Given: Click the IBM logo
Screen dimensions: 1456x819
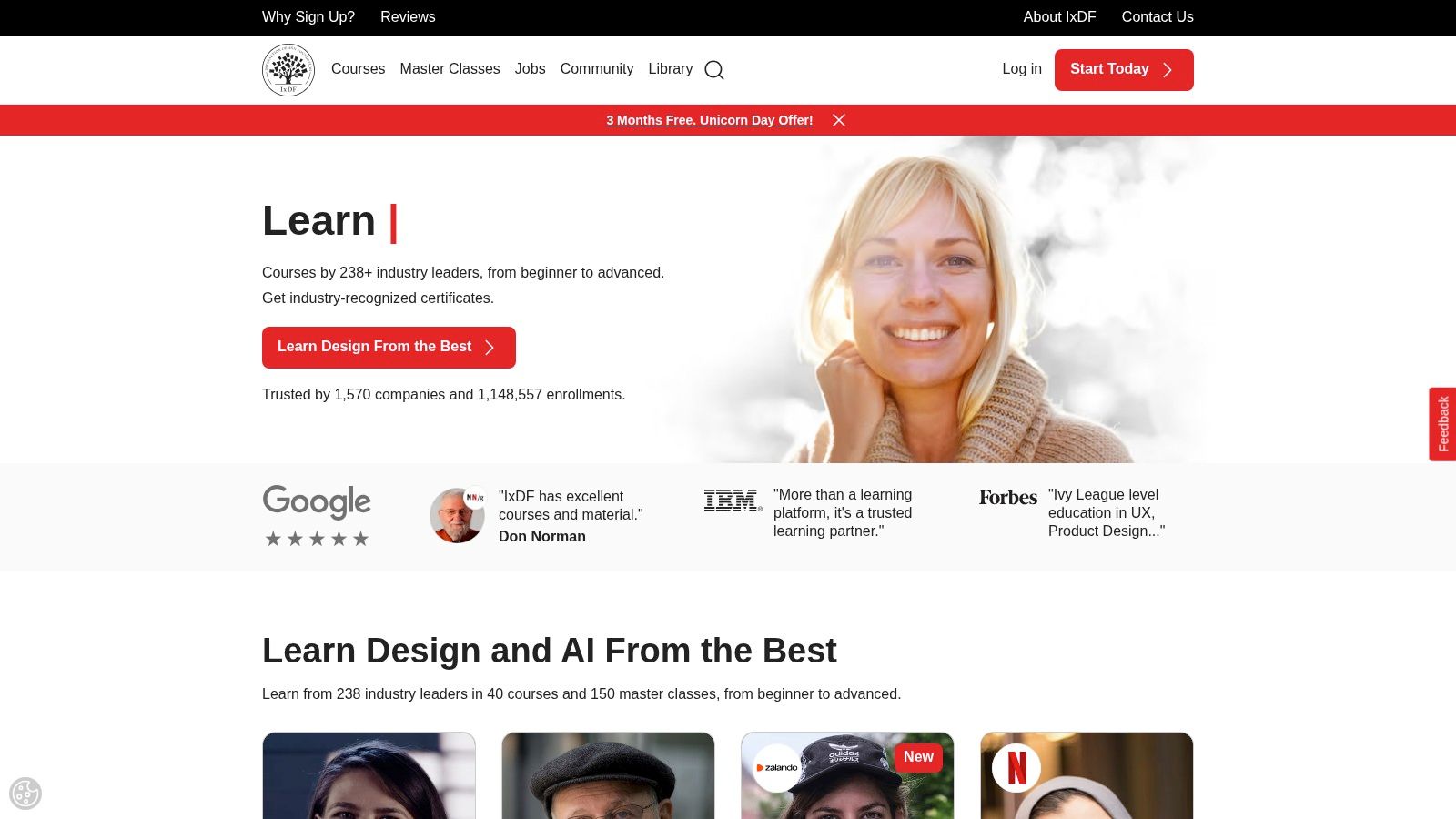Looking at the screenshot, I should pyautogui.click(x=733, y=500).
